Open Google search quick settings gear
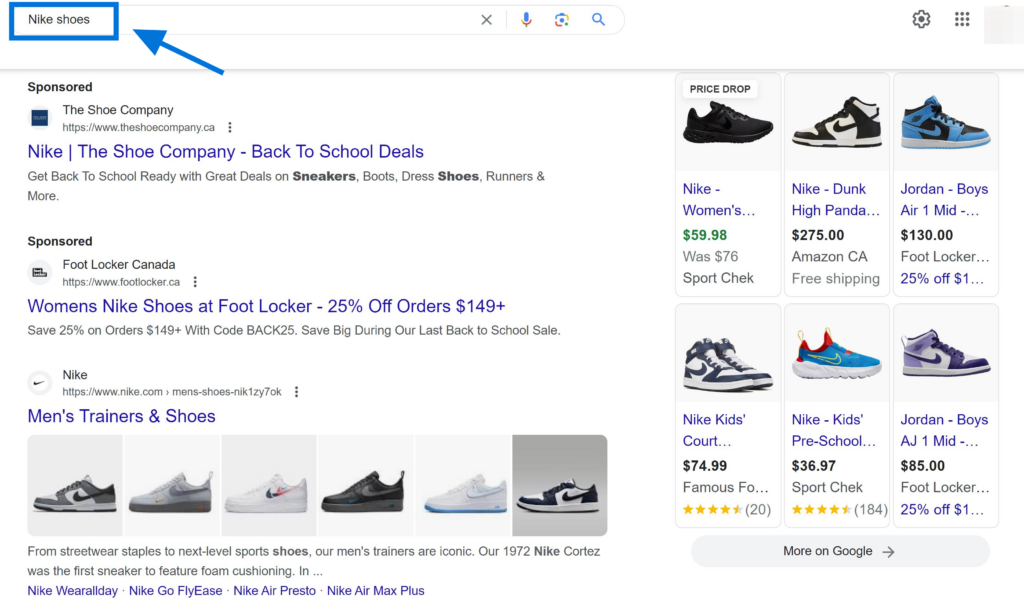1024x606 pixels. tap(920, 19)
